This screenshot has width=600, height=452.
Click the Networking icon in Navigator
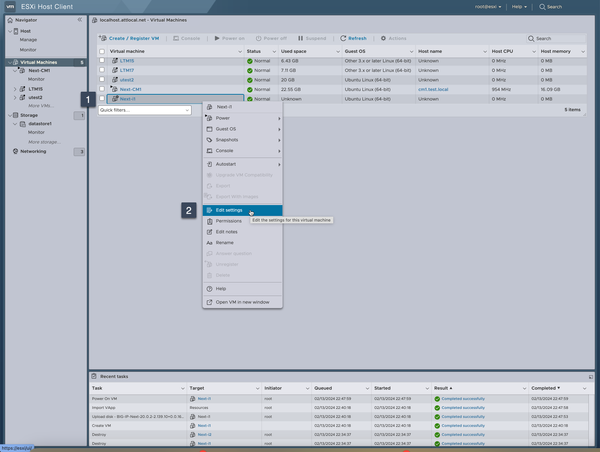(15, 152)
